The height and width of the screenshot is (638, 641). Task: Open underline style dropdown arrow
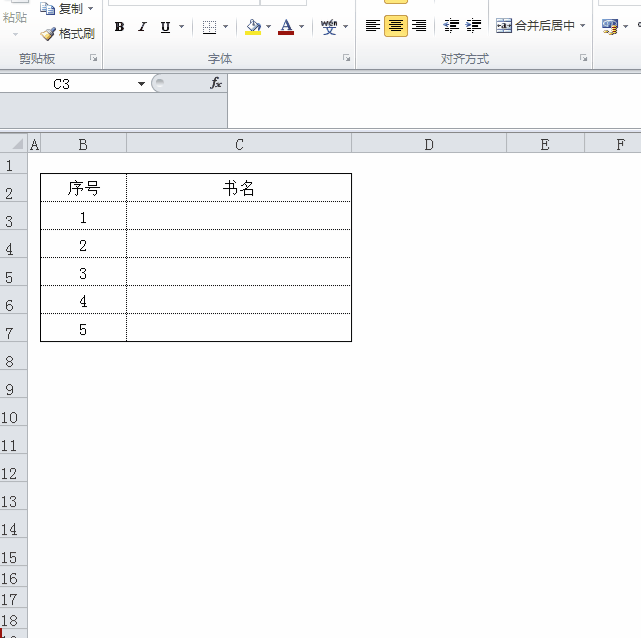pyautogui.click(x=182, y=27)
